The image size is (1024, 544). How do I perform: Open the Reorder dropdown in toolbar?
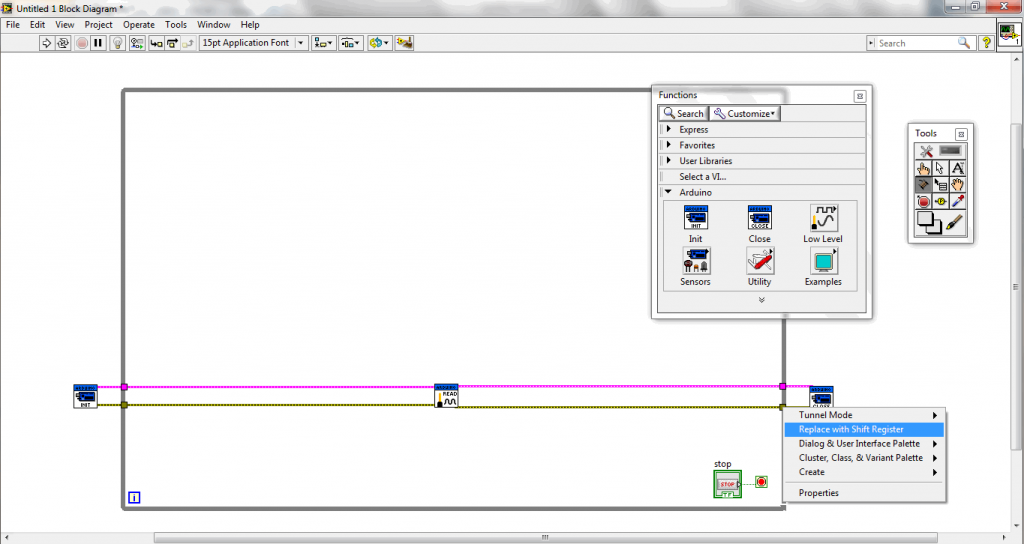click(379, 43)
